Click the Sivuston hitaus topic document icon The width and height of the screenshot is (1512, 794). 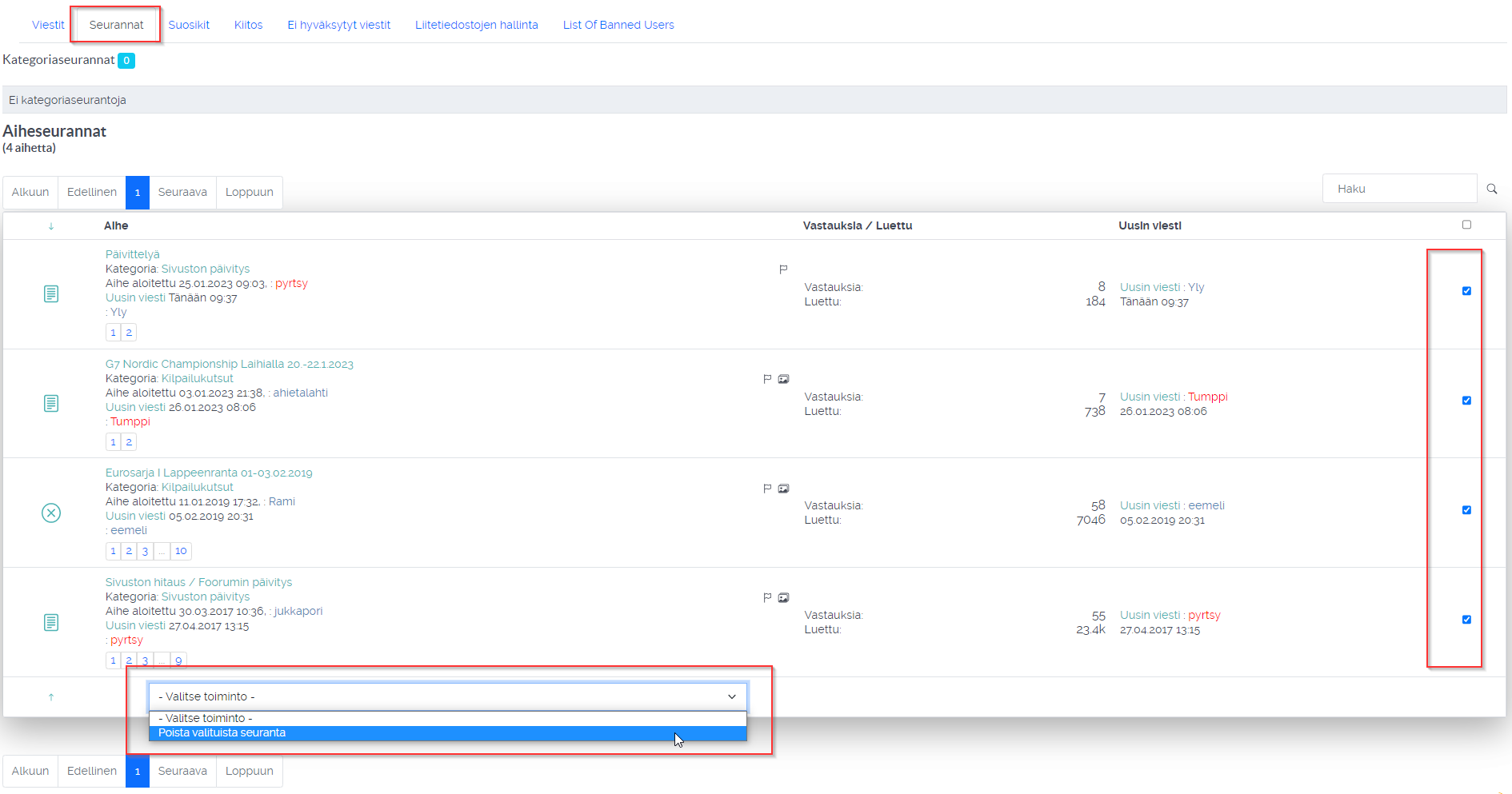51,622
